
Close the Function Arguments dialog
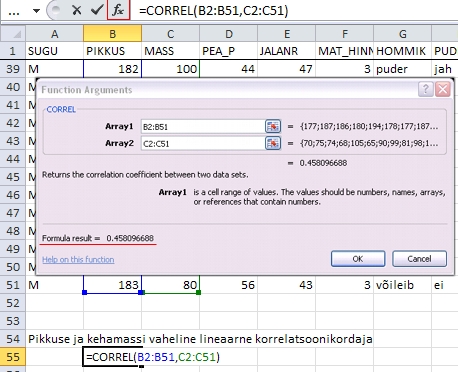[x=443, y=89]
